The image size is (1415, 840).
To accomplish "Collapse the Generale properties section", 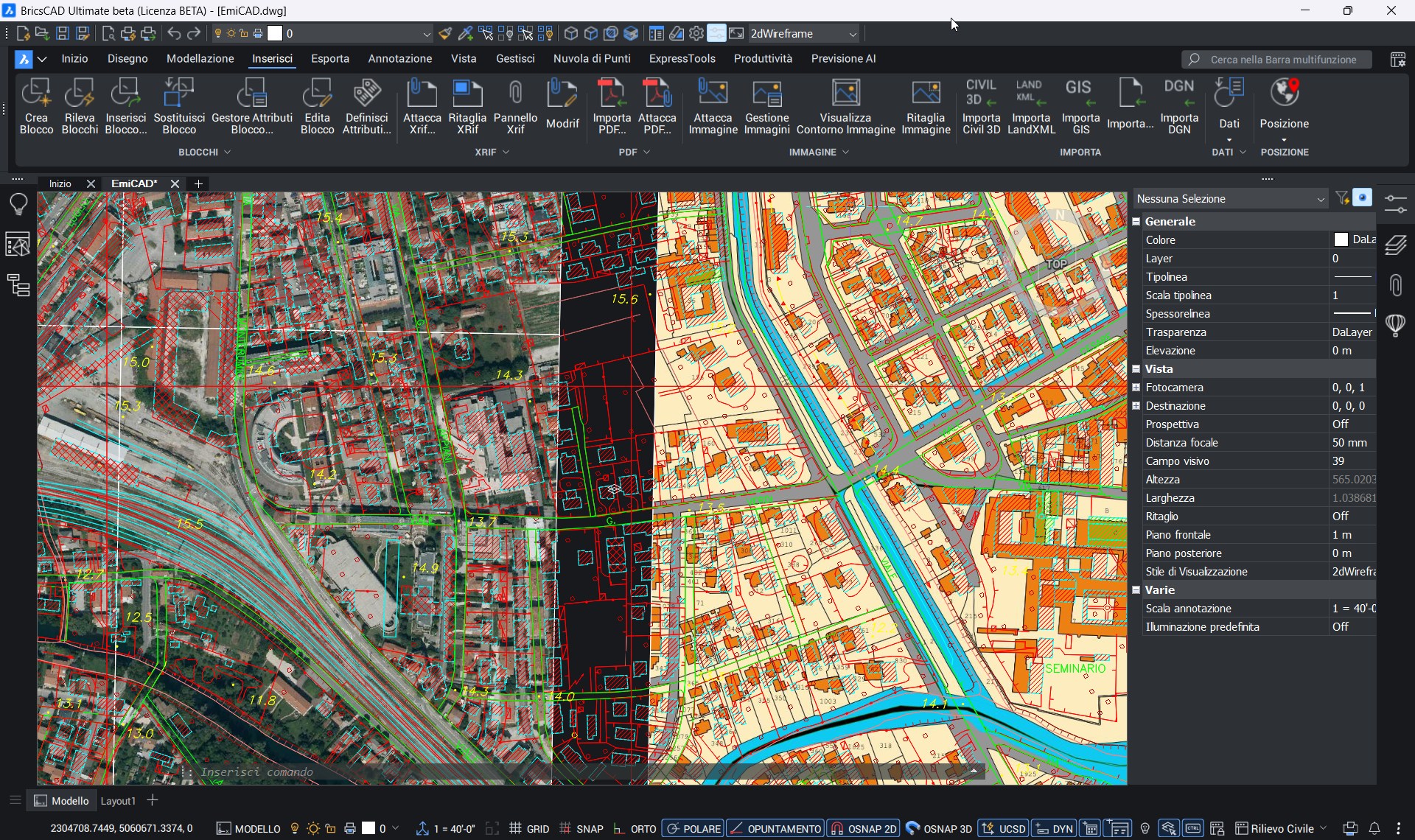I will coord(1136,221).
